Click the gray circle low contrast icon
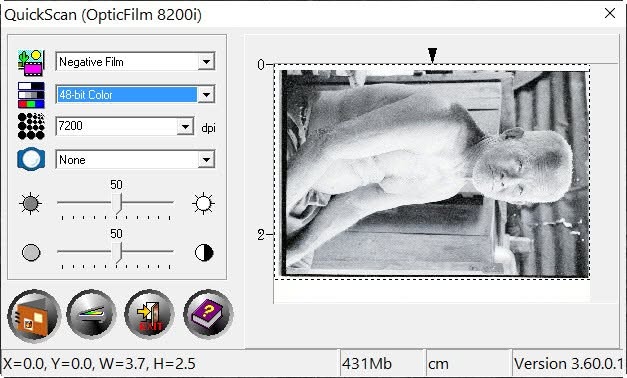The height and width of the screenshot is (378, 627). pos(31,252)
